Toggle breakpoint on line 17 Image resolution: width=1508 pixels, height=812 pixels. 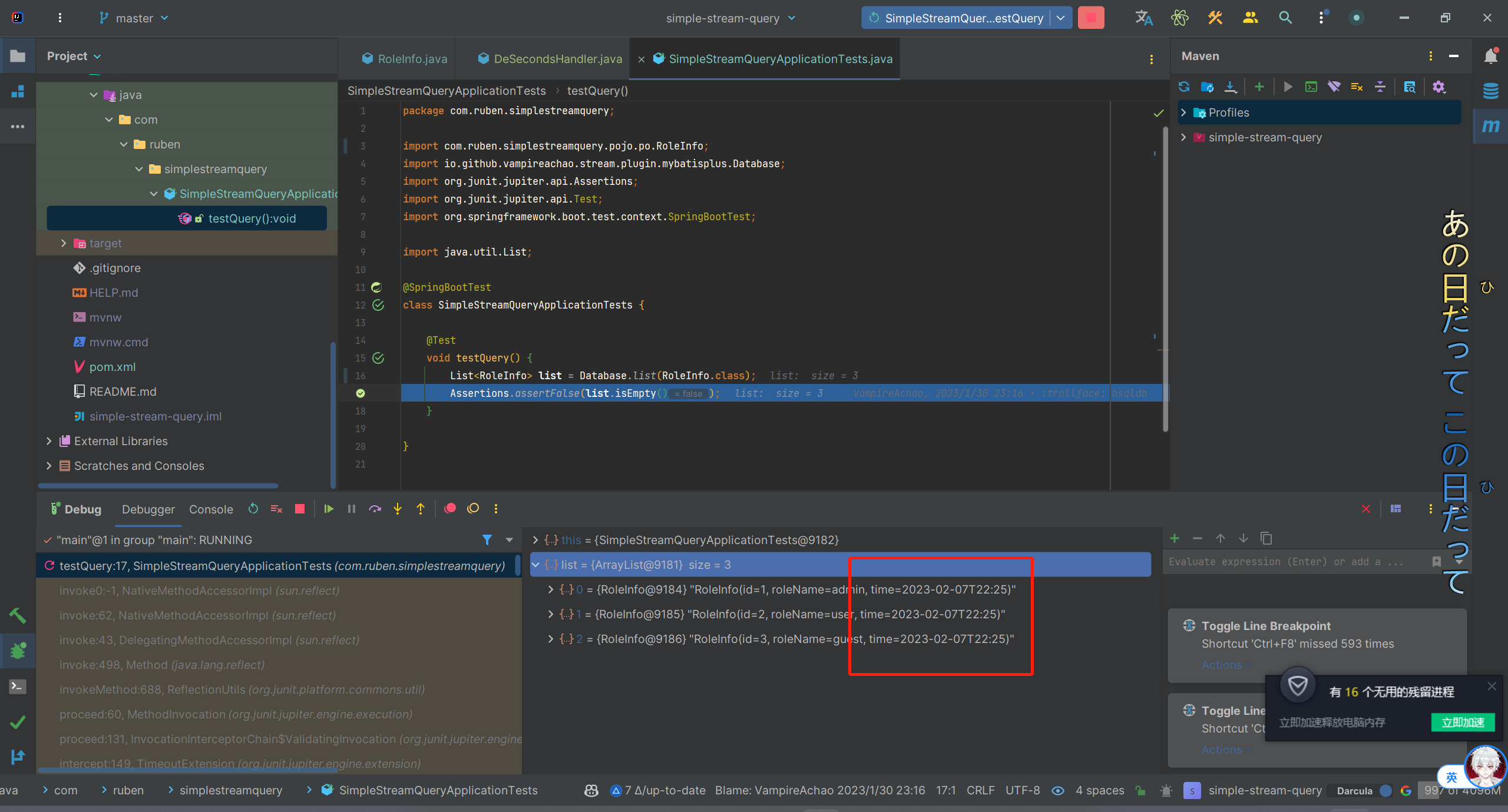pyautogui.click(x=361, y=393)
